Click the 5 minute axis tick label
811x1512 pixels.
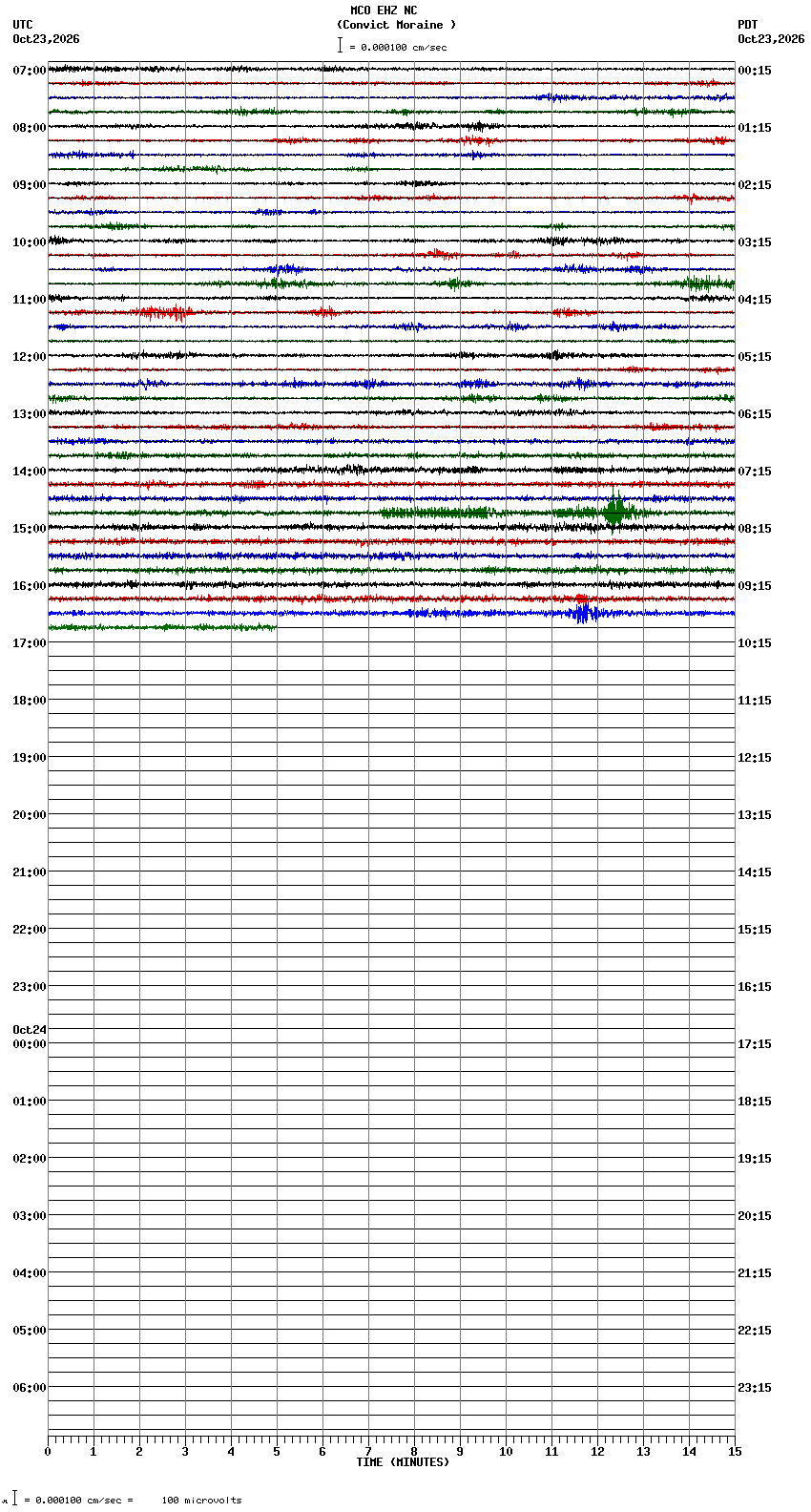[x=277, y=1452]
